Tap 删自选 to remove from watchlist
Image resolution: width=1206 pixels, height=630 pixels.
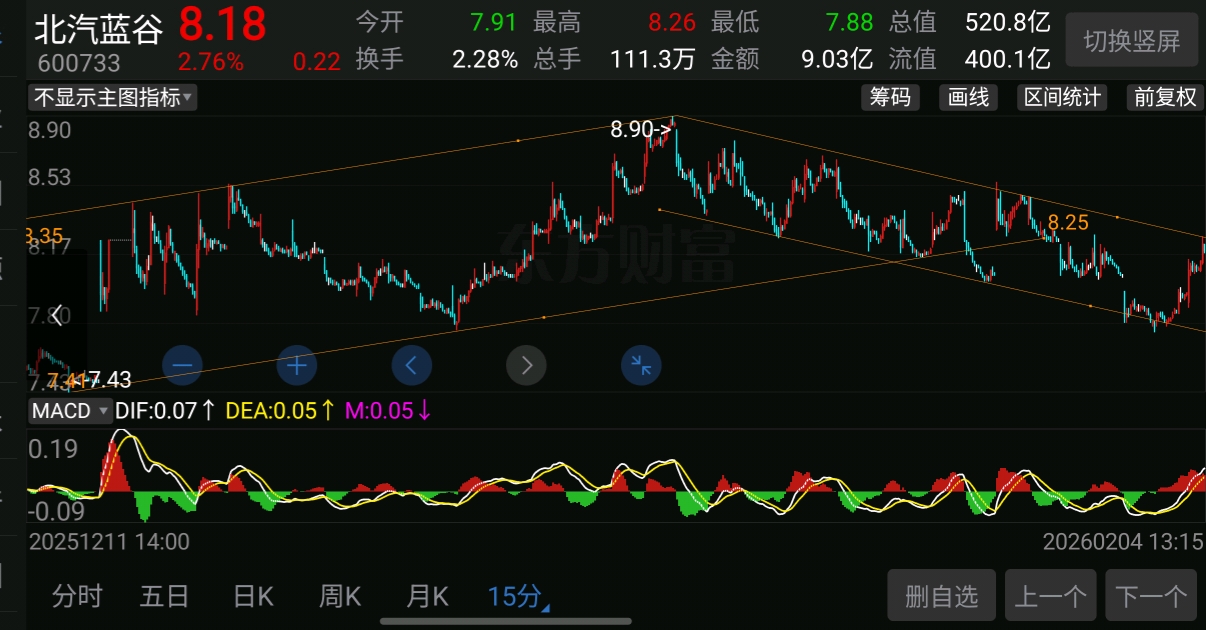pos(941,597)
